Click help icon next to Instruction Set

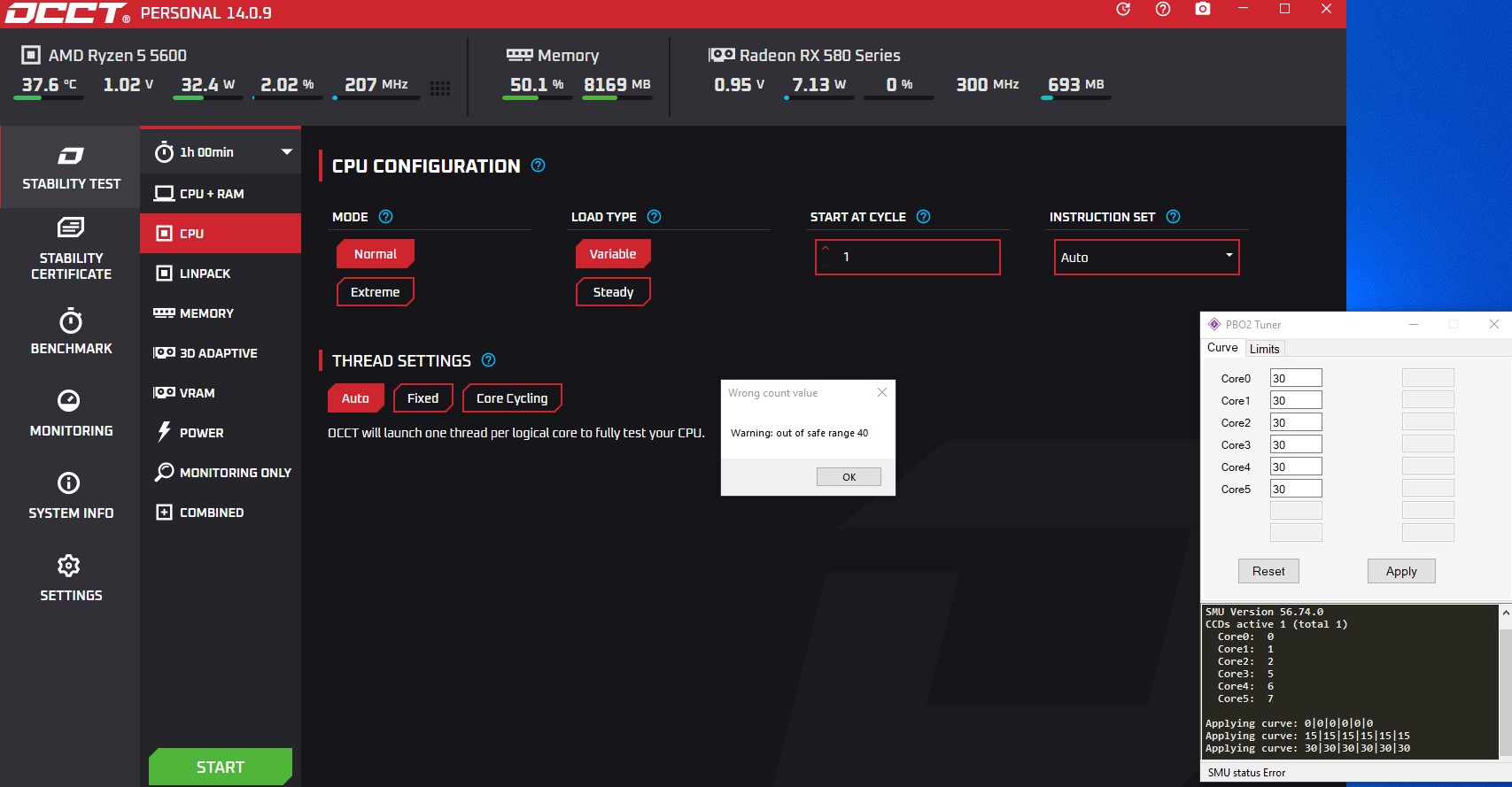(1173, 217)
